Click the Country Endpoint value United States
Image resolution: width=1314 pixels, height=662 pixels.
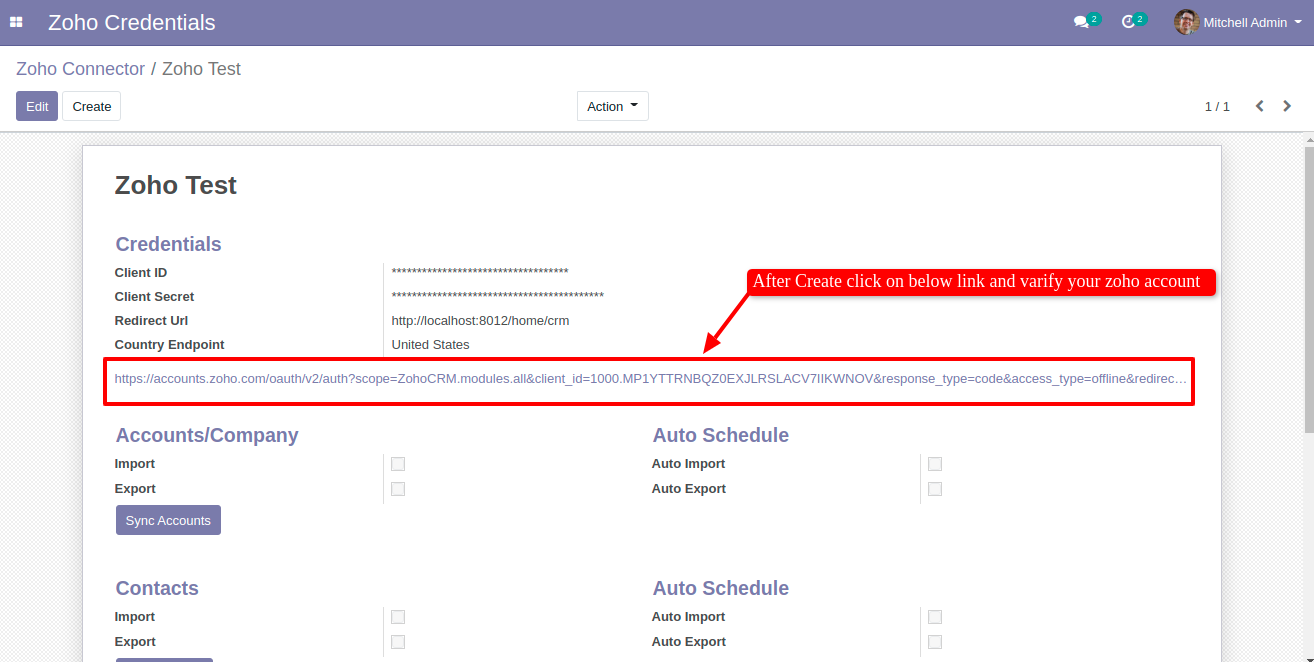[430, 345]
